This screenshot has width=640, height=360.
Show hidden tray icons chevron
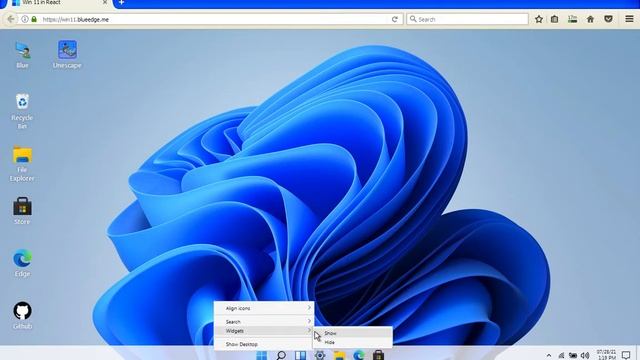click(549, 356)
